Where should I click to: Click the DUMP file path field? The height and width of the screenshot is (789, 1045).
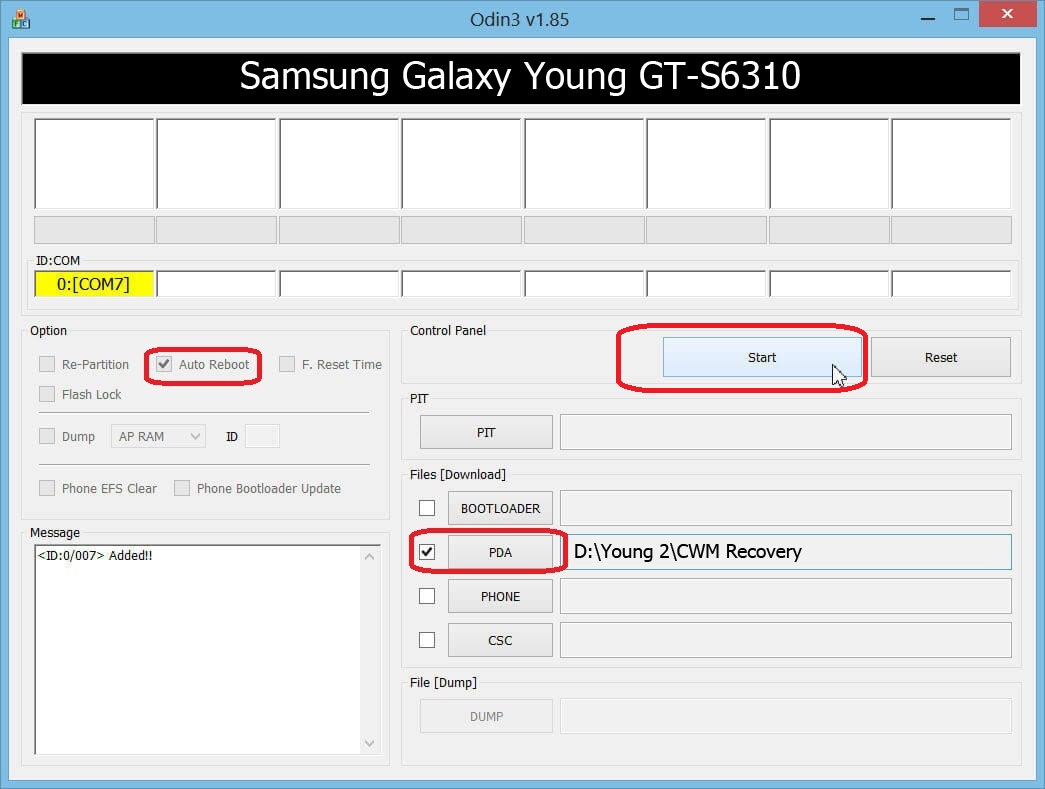pyautogui.click(x=786, y=716)
